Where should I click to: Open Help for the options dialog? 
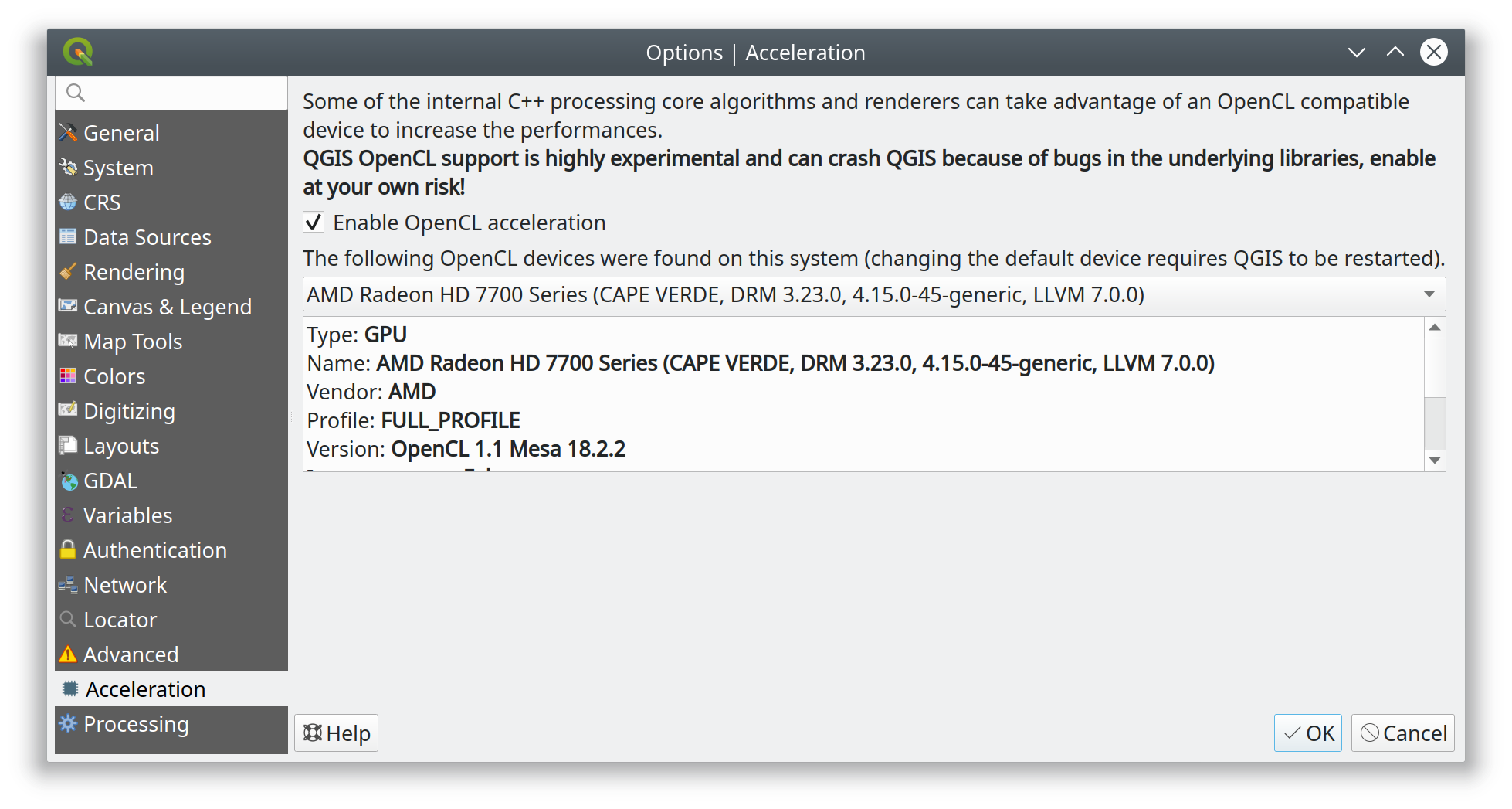point(336,733)
